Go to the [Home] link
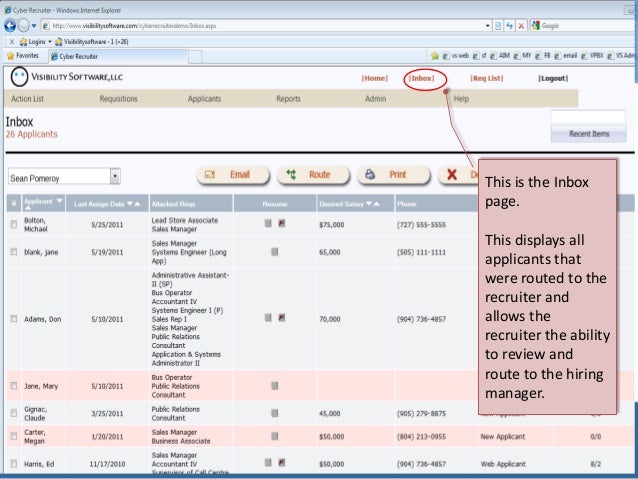The width and height of the screenshot is (638, 479). tap(375, 78)
